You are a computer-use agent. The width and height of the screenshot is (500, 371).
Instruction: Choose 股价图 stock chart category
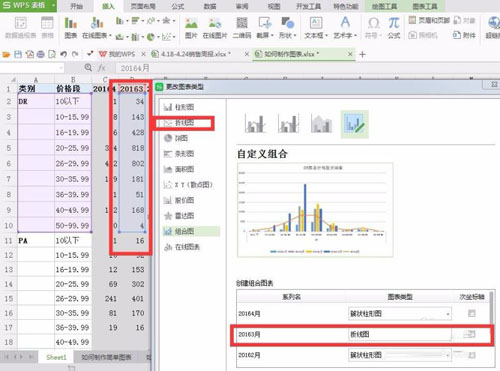pos(179,200)
